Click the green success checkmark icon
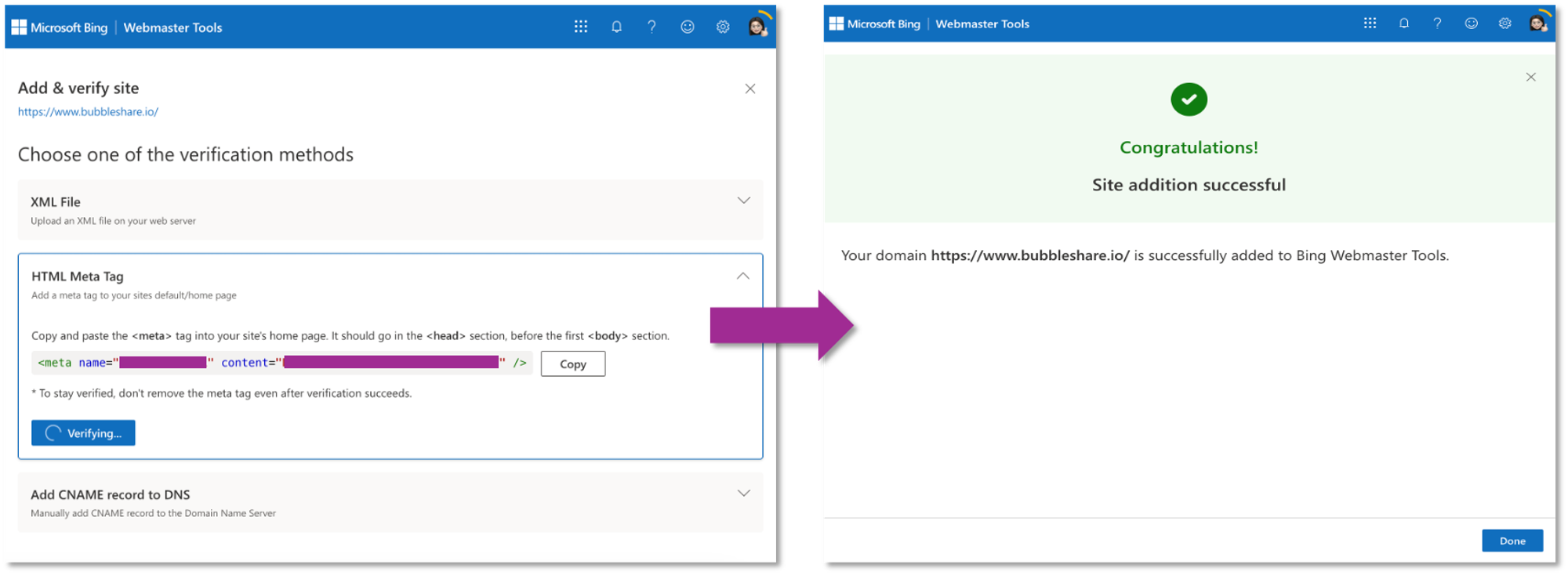This screenshot has width=1568, height=575. pos(1189,99)
